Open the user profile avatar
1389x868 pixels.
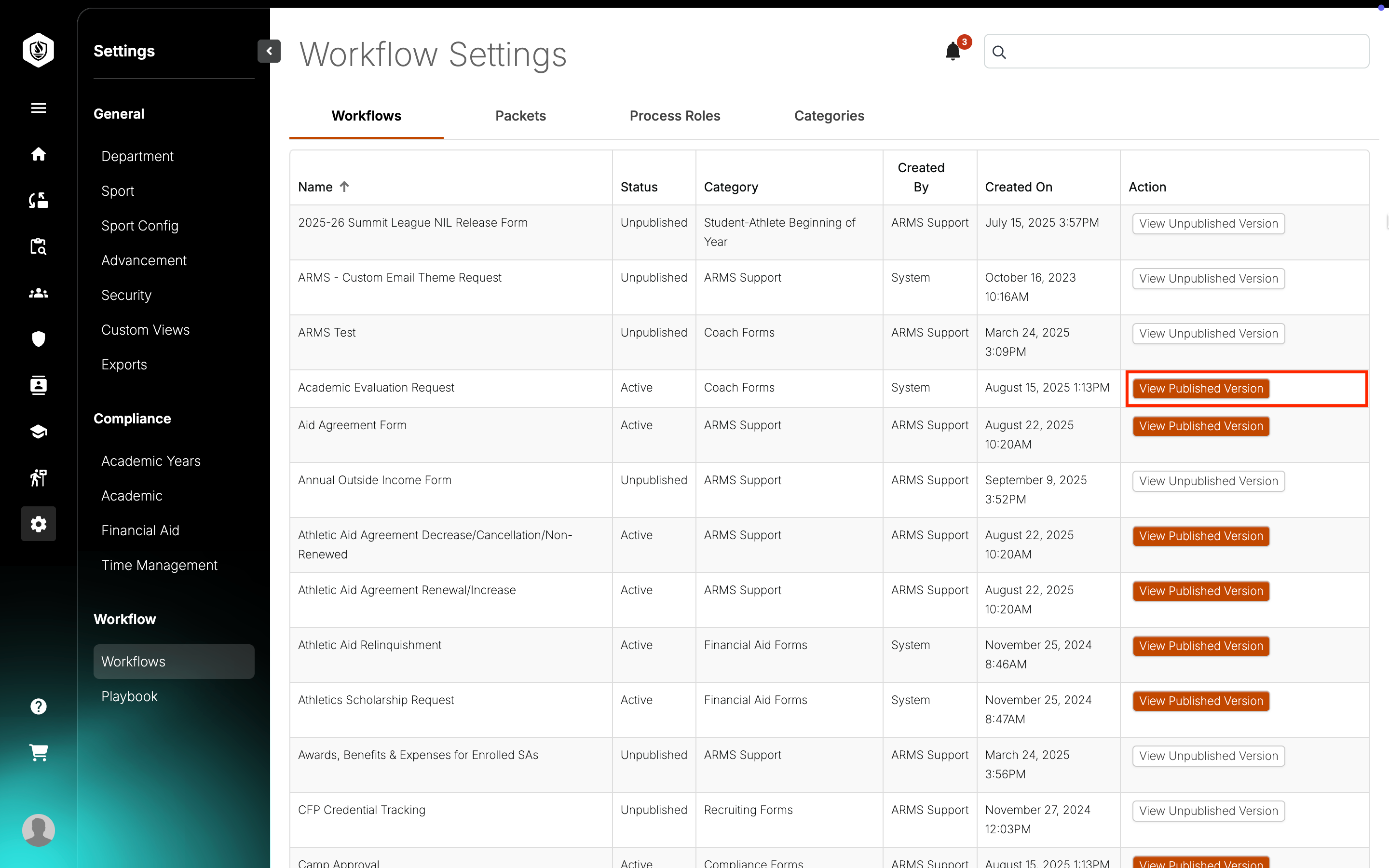pyautogui.click(x=39, y=829)
